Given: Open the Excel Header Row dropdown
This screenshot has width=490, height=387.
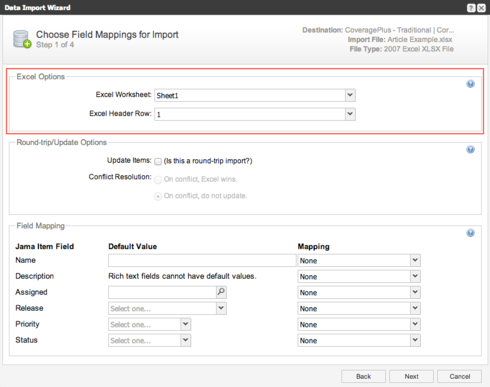Looking at the screenshot, I should point(255,114).
